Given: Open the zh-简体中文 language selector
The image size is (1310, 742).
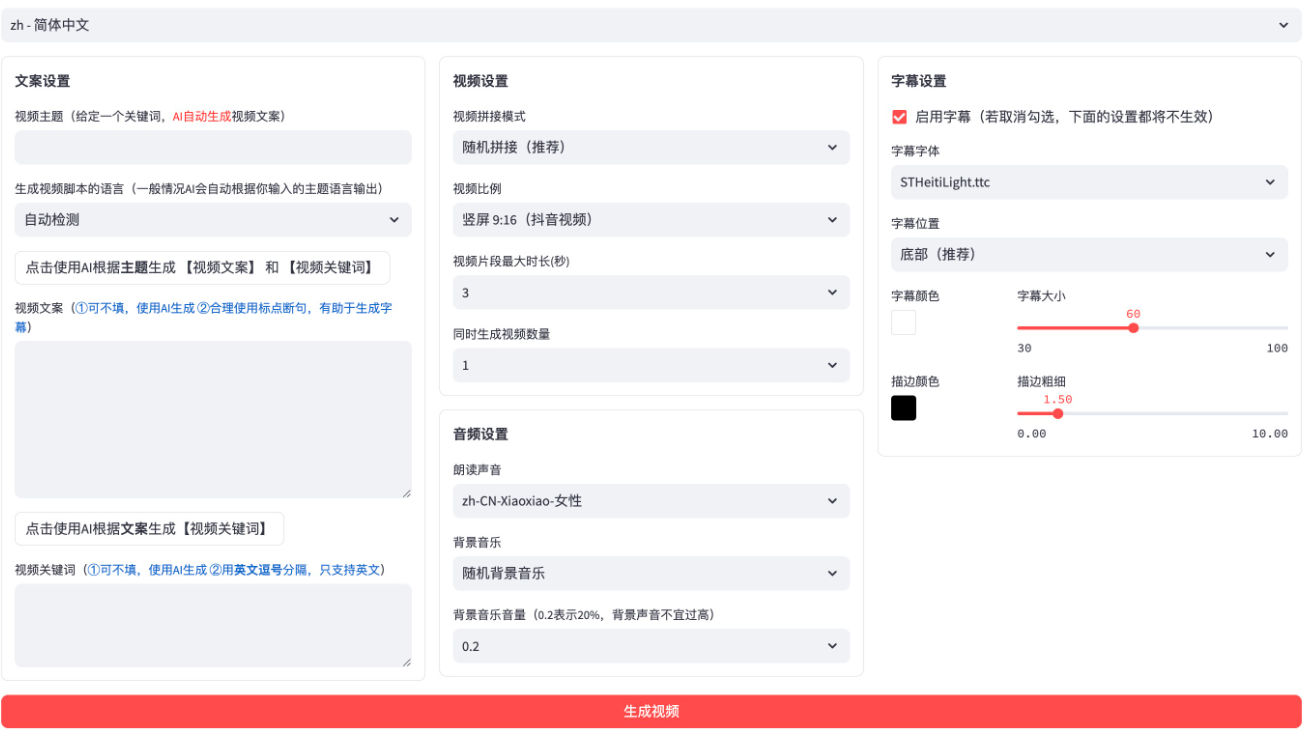Looking at the screenshot, I should point(651,25).
